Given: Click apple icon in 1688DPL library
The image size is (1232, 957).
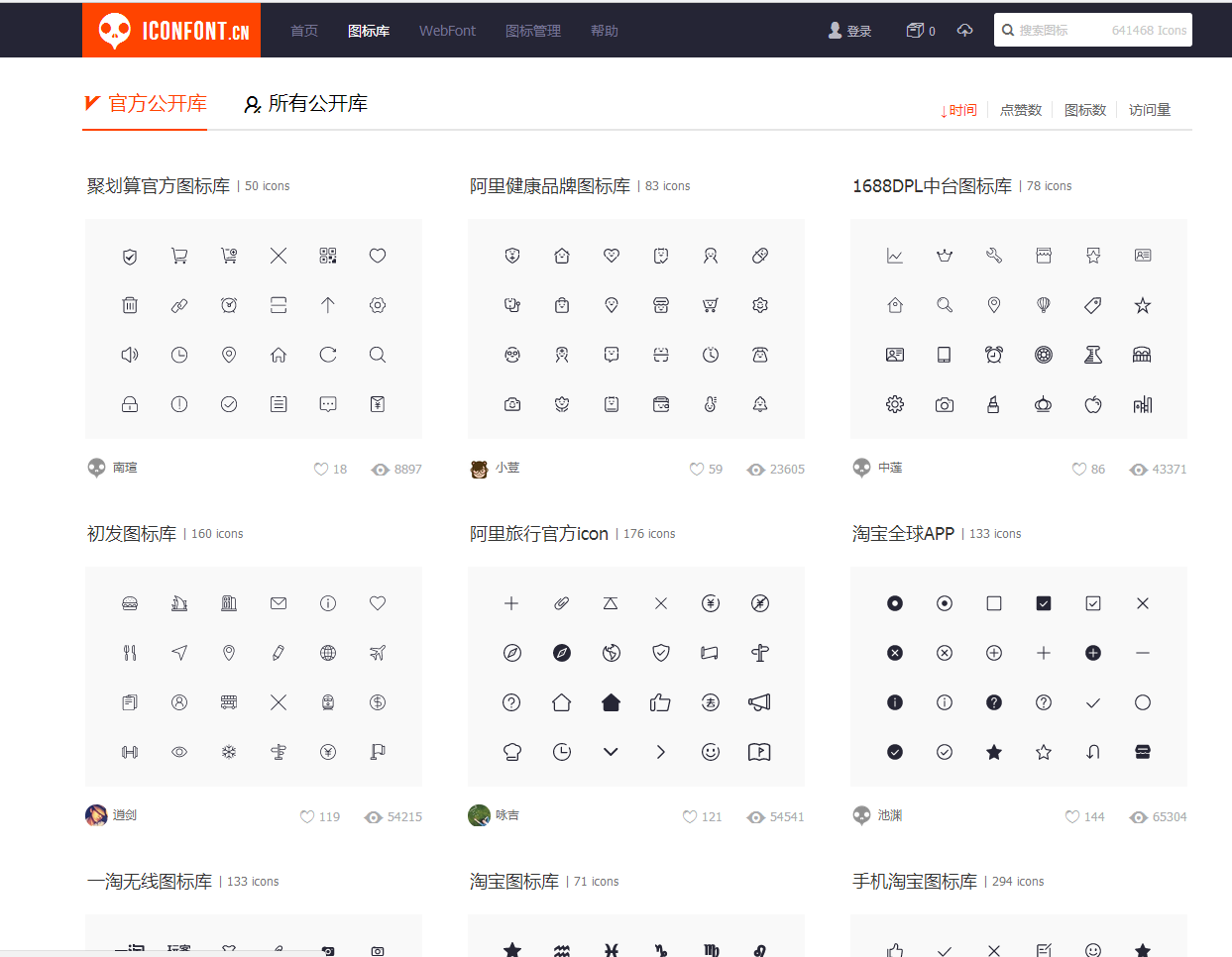Looking at the screenshot, I should point(1093,404).
